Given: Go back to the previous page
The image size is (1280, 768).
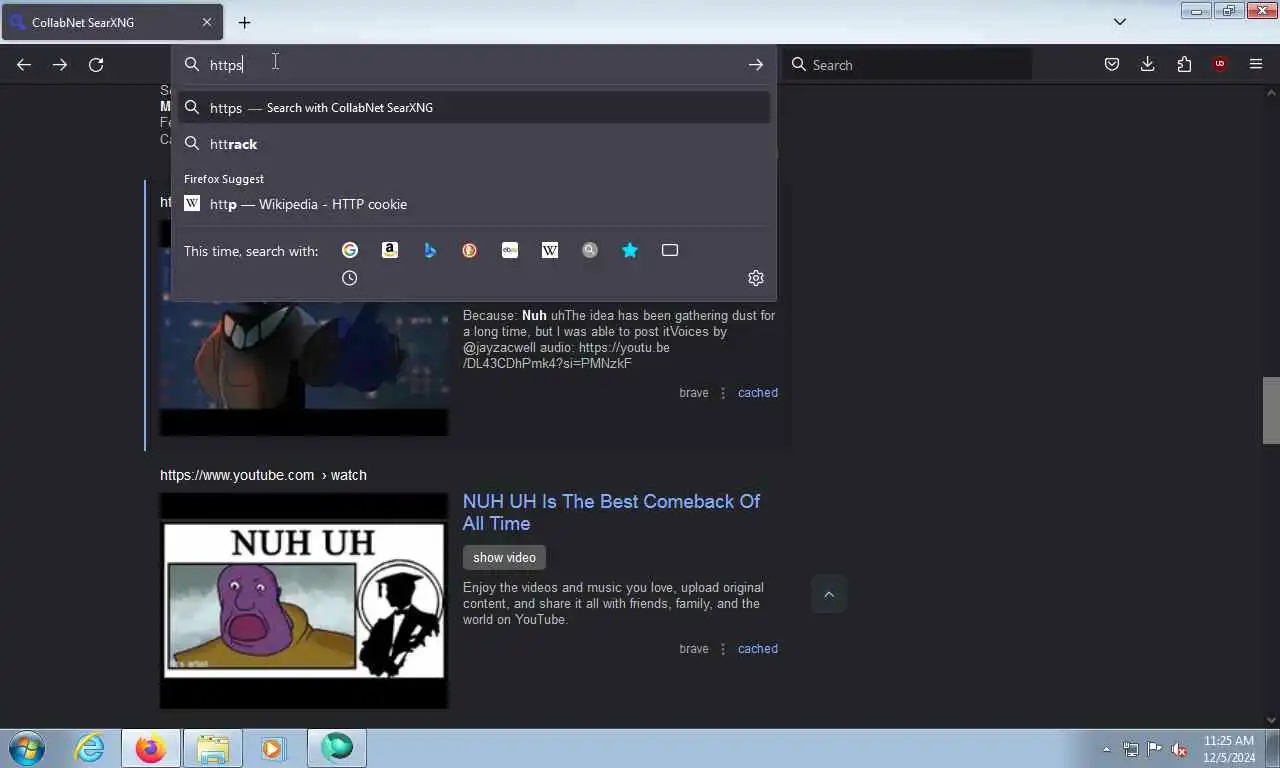Looking at the screenshot, I should pyautogui.click(x=24, y=65).
